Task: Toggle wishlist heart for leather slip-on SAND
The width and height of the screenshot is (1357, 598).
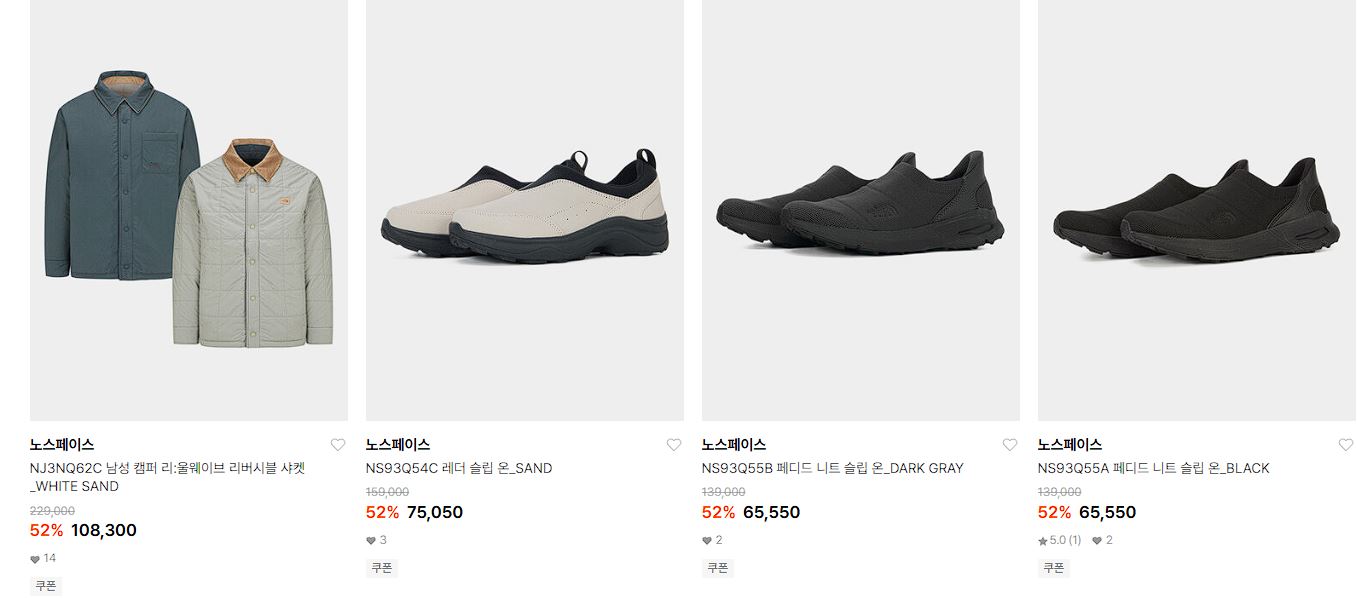Action: pos(674,445)
